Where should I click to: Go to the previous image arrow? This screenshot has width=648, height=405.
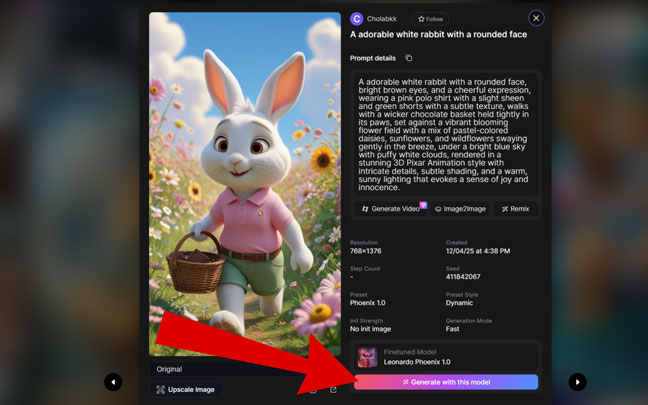113,381
